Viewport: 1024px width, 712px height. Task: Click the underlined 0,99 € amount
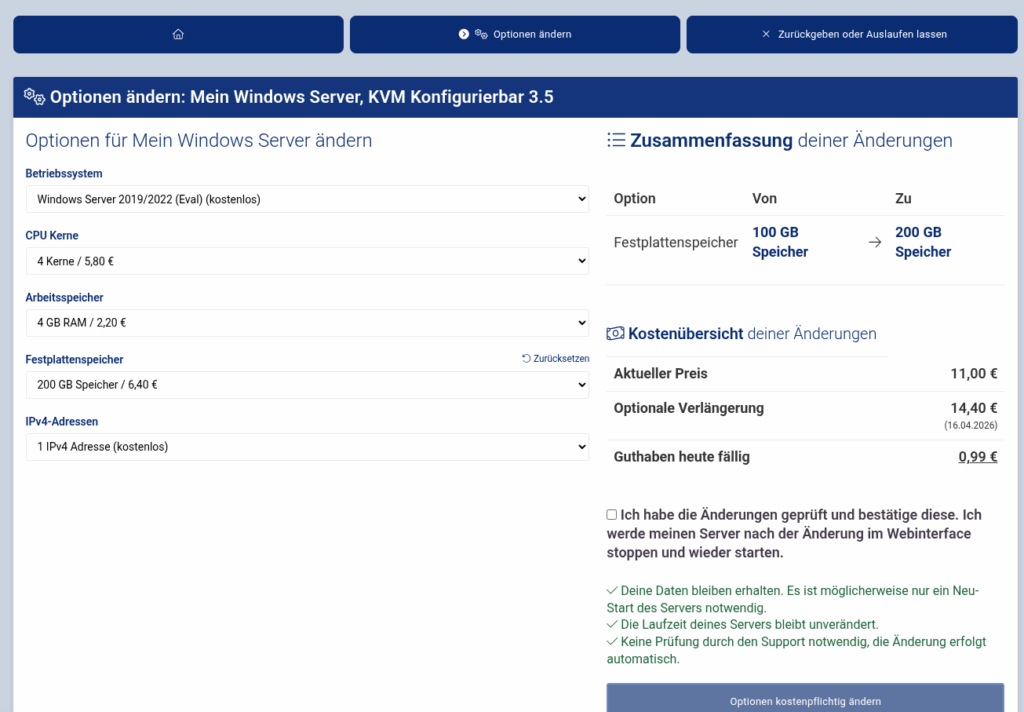pyautogui.click(x=978, y=456)
